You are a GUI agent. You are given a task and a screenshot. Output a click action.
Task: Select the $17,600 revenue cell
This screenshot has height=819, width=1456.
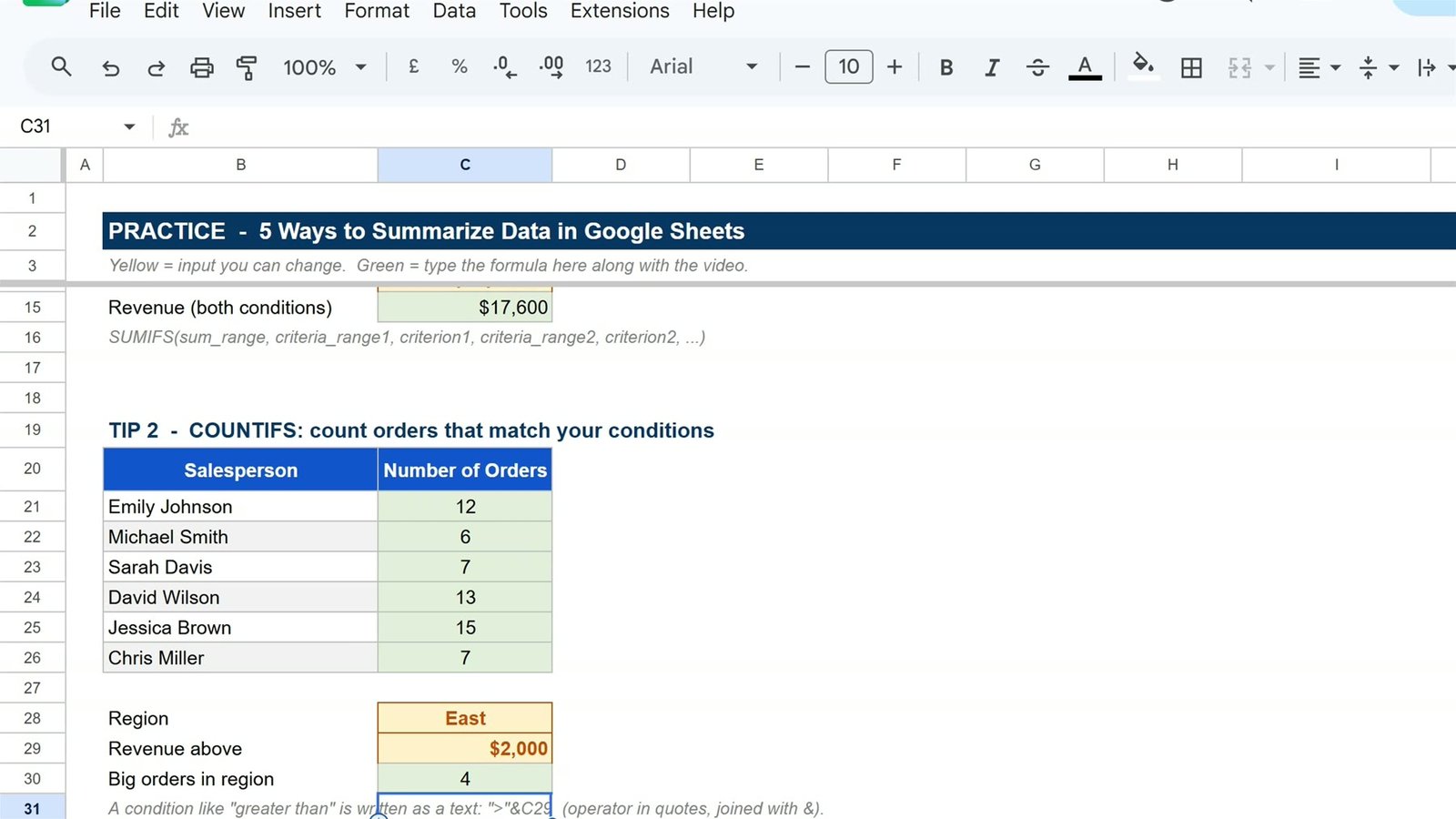click(465, 308)
